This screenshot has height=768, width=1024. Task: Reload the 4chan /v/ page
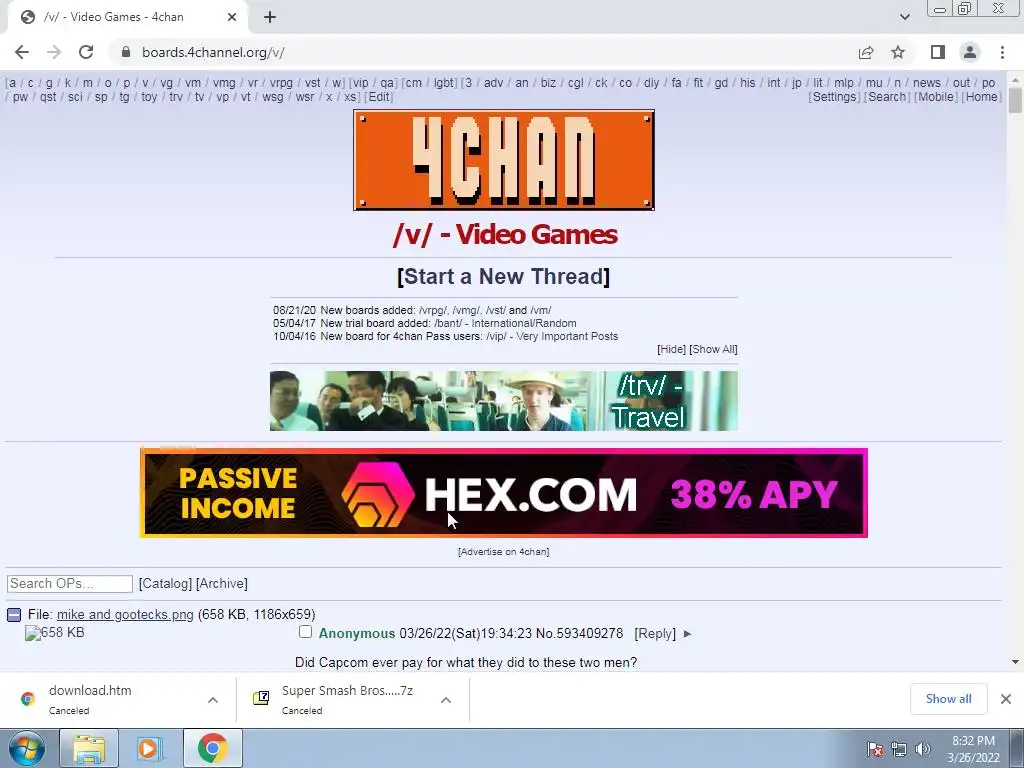tap(86, 52)
